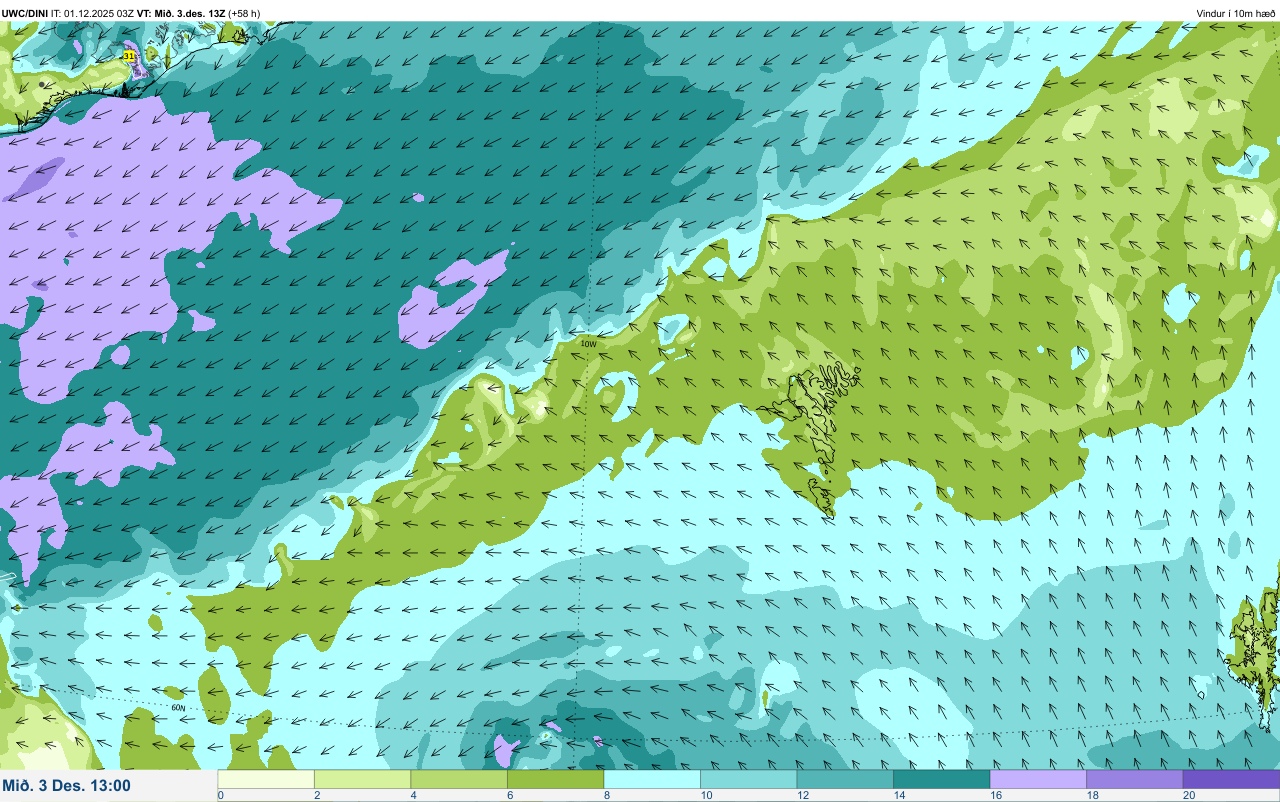
Task: Click the dark violet 20+ m/s legend swatch
Action: pos(1231,779)
